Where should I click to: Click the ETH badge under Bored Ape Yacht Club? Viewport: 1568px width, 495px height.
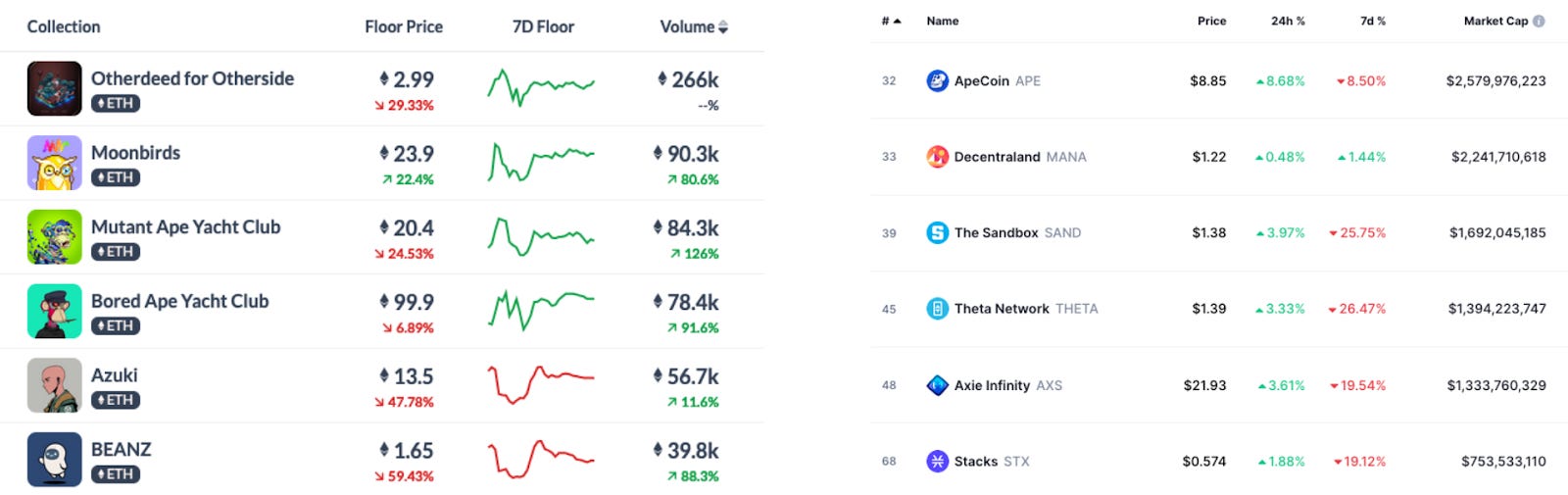coord(116,325)
